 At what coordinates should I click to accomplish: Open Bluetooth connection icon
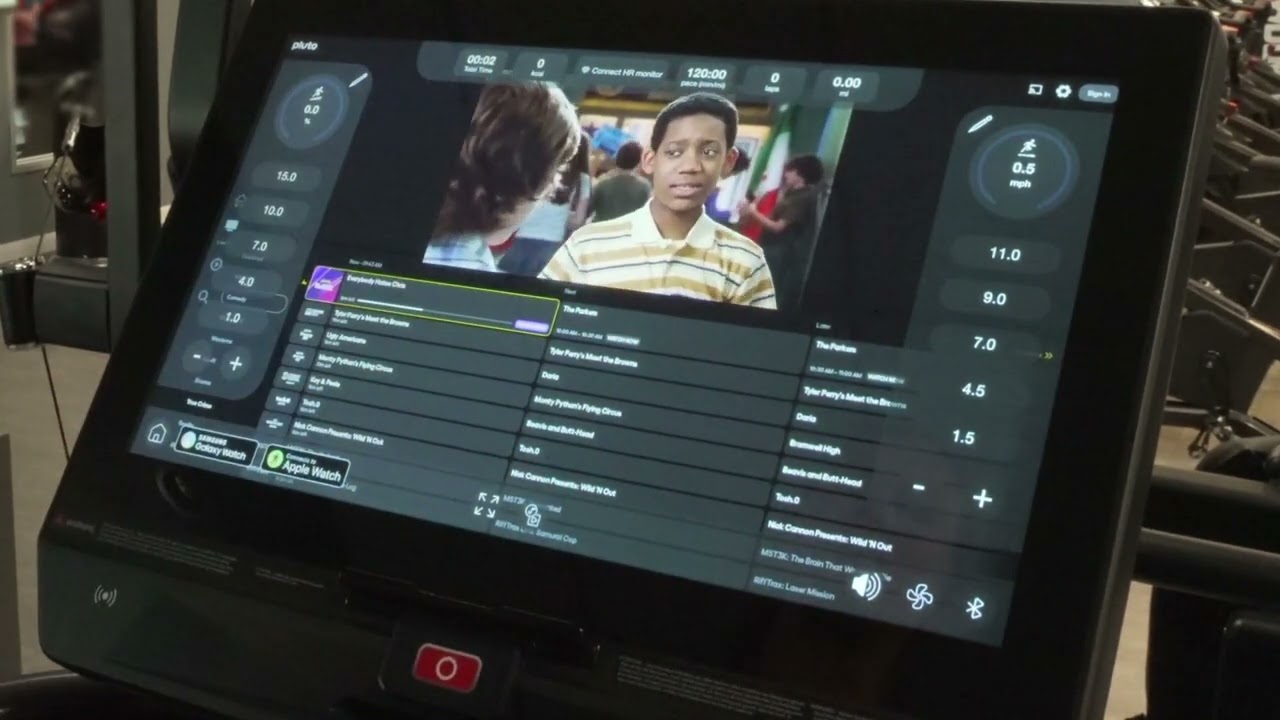(974, 607)
